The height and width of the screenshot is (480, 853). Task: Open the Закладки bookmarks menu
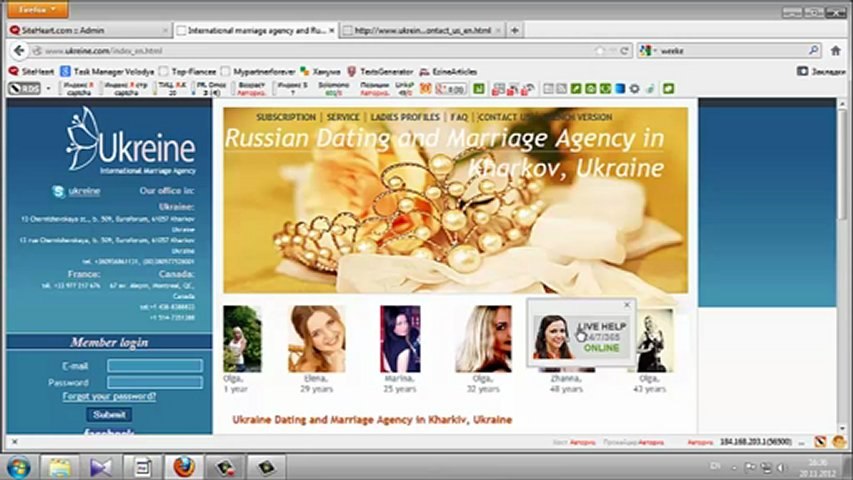pos(821,71)
